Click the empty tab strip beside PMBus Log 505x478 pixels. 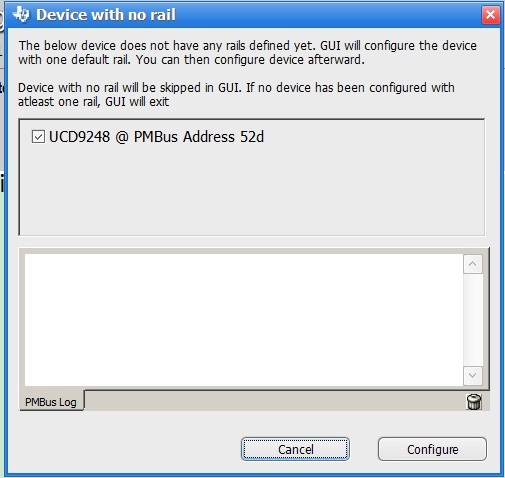tap(275, 401)
